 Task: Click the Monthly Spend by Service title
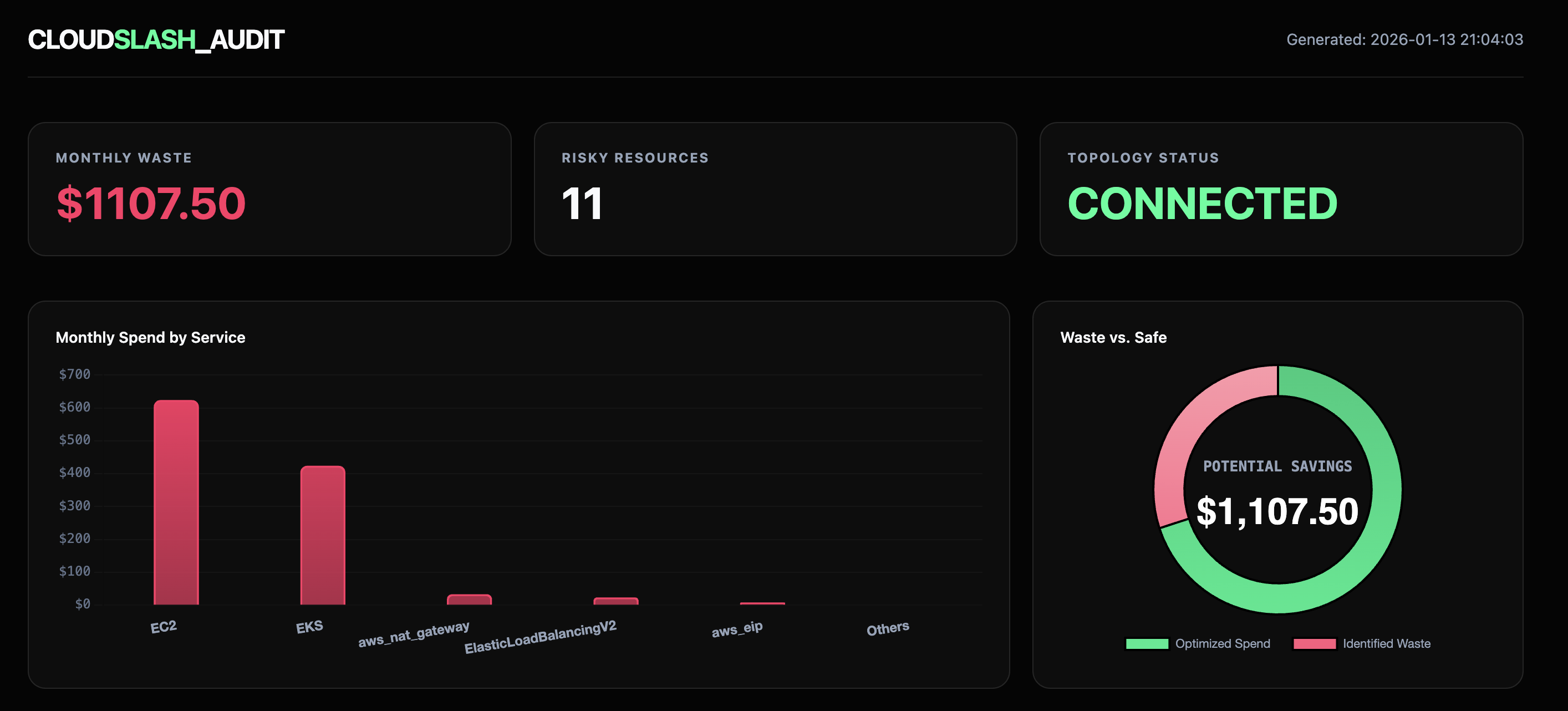tap(150, 337)
